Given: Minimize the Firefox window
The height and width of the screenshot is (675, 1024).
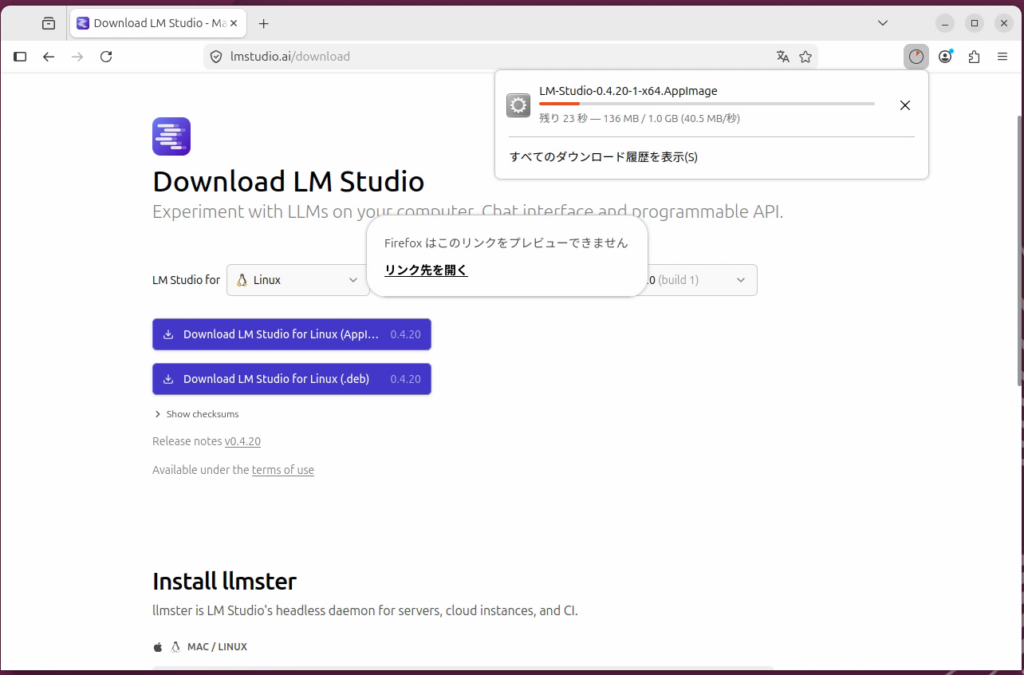Looking at the screenshot, I should click(x=945, y=24).
